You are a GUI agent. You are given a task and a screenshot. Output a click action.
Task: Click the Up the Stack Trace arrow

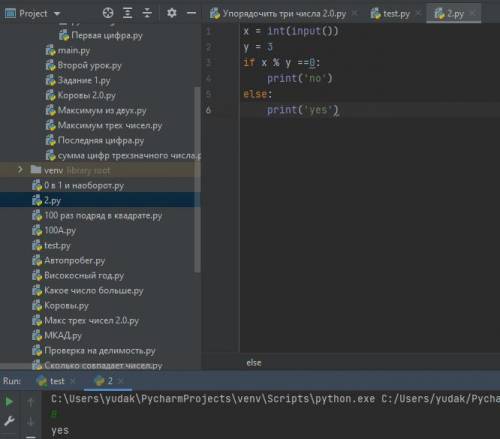[31, 402]
